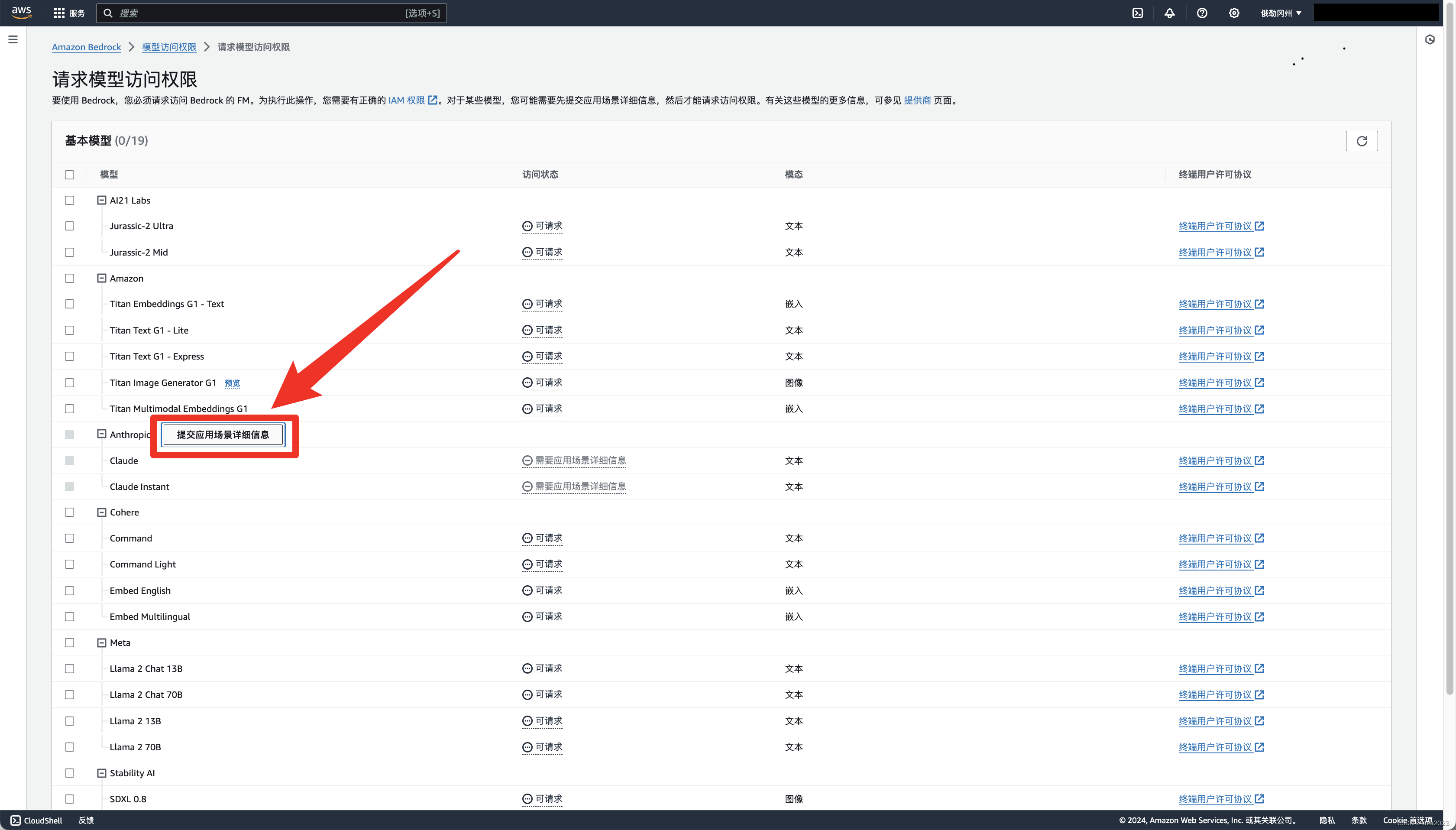Collapse the AI21 Labs group
The width and height of the screenshot is (1456, 830).
101,200
